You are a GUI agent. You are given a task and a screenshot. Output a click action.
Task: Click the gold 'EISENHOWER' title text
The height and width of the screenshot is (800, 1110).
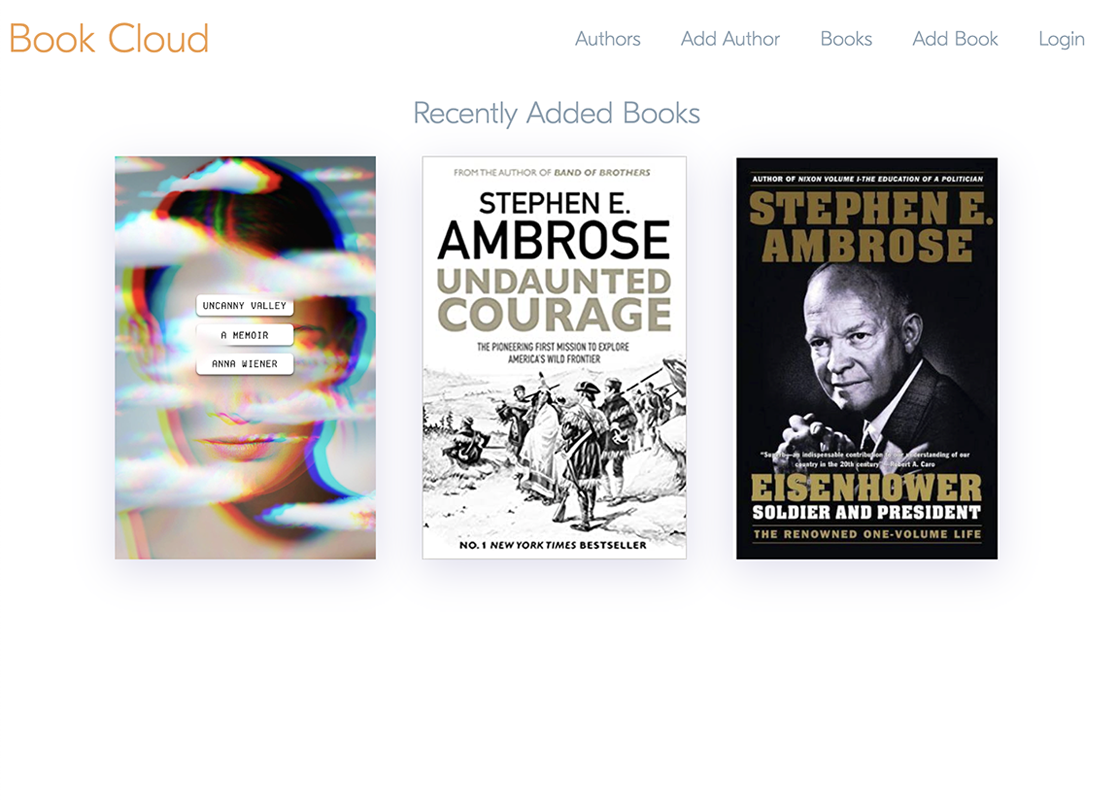(866, 488)
